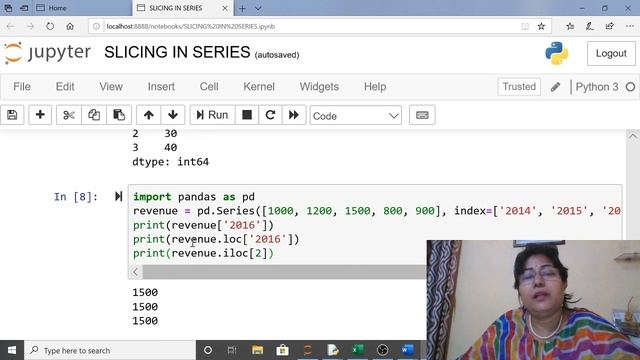Open the Insert menu
This screenshot has height=360, width=640.
tap(161, 87)
